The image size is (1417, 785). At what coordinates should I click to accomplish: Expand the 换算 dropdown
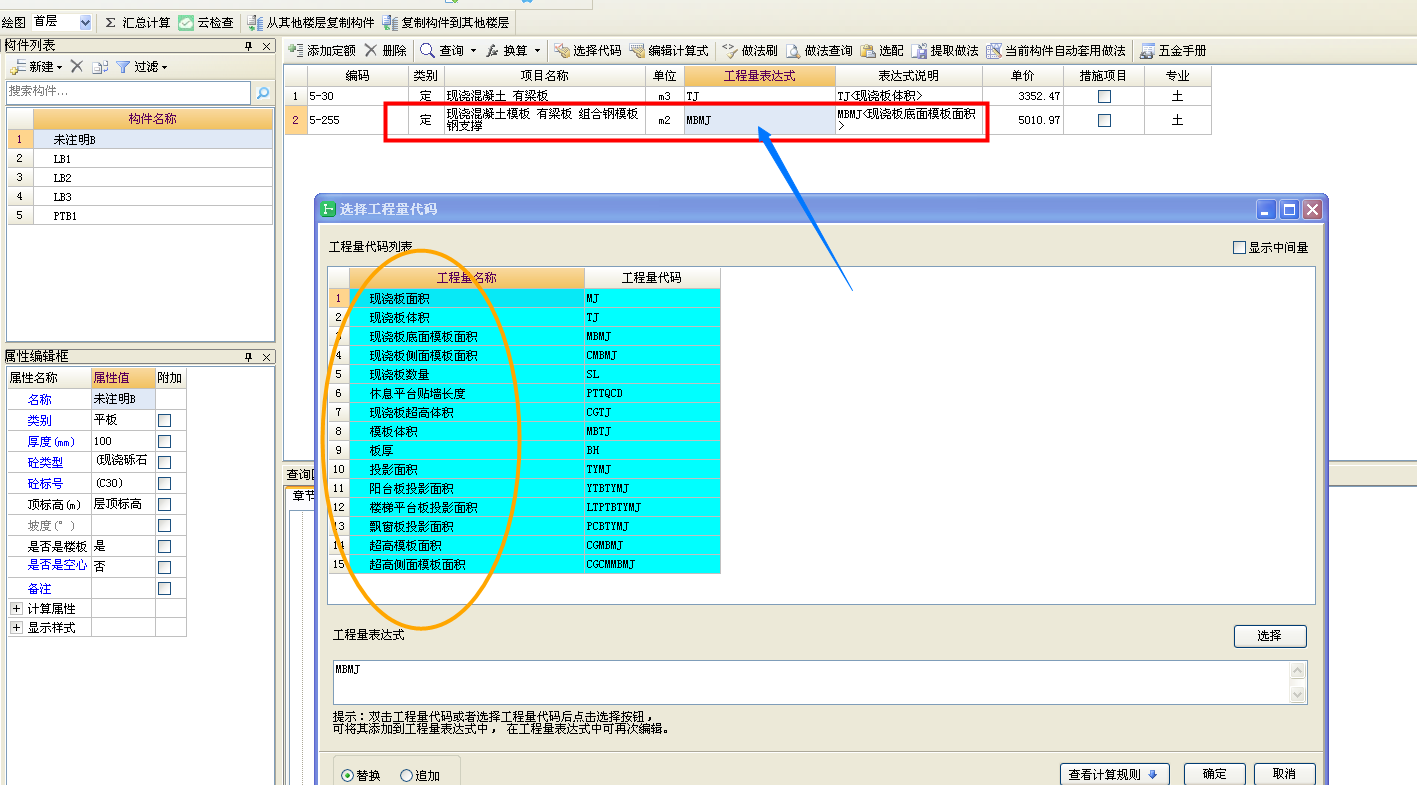tap(537, 50)
